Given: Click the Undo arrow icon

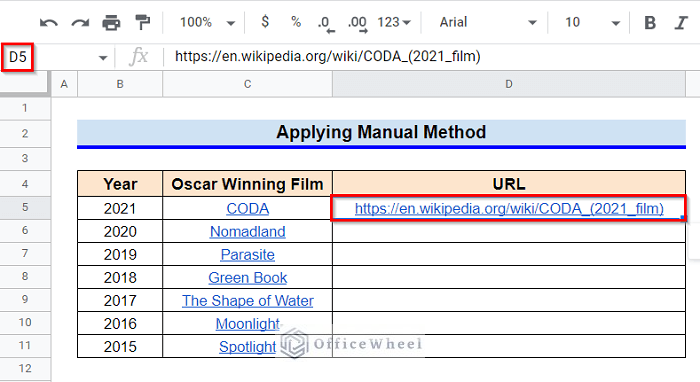Looking at the screenshot, I should 48,23.
